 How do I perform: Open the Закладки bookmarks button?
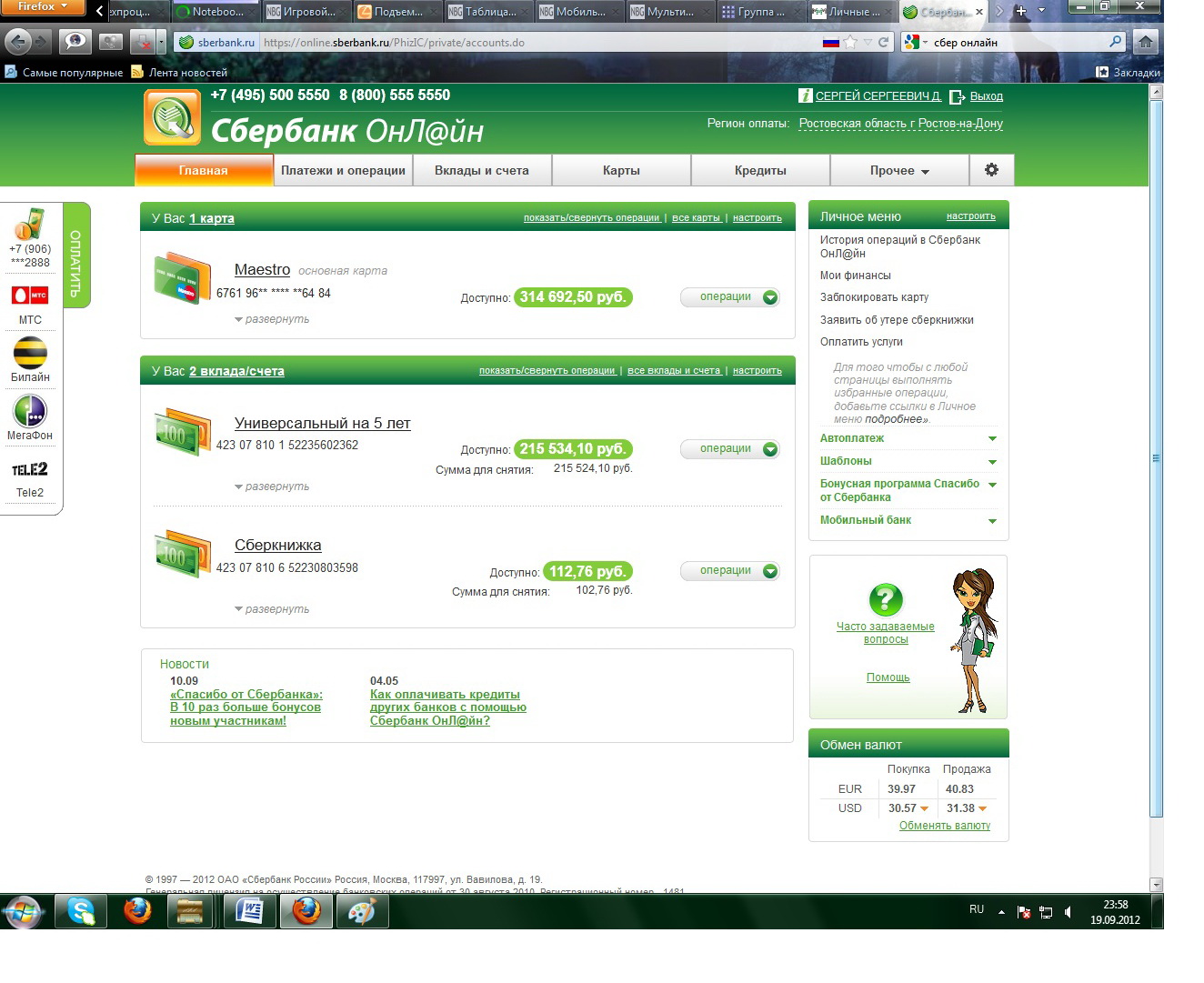pos(1128,73)
